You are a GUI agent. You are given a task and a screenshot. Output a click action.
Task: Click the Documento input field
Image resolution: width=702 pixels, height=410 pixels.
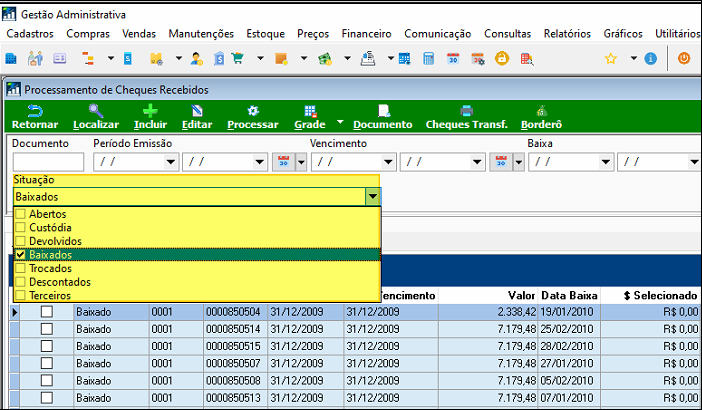coord(48,161)
